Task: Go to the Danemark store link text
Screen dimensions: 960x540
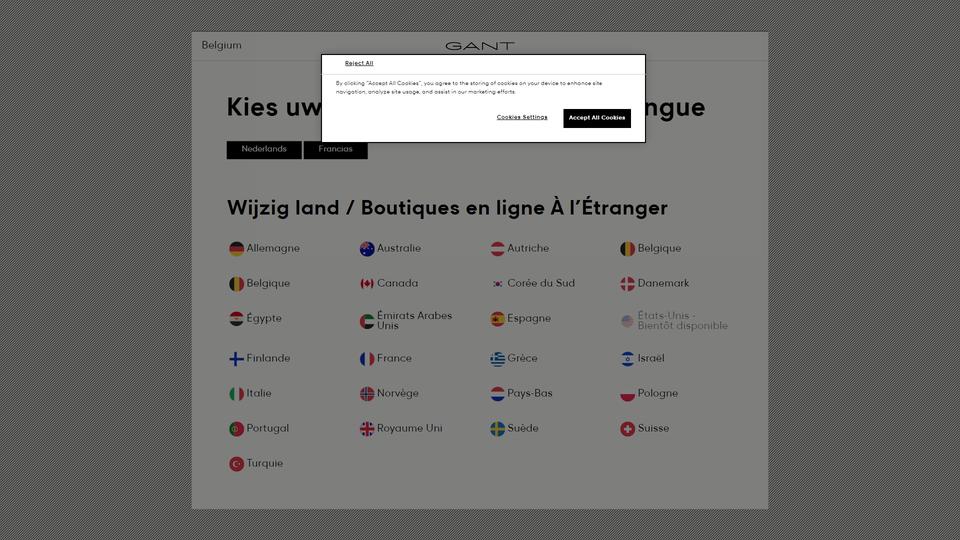Action: tap(664, 283)
